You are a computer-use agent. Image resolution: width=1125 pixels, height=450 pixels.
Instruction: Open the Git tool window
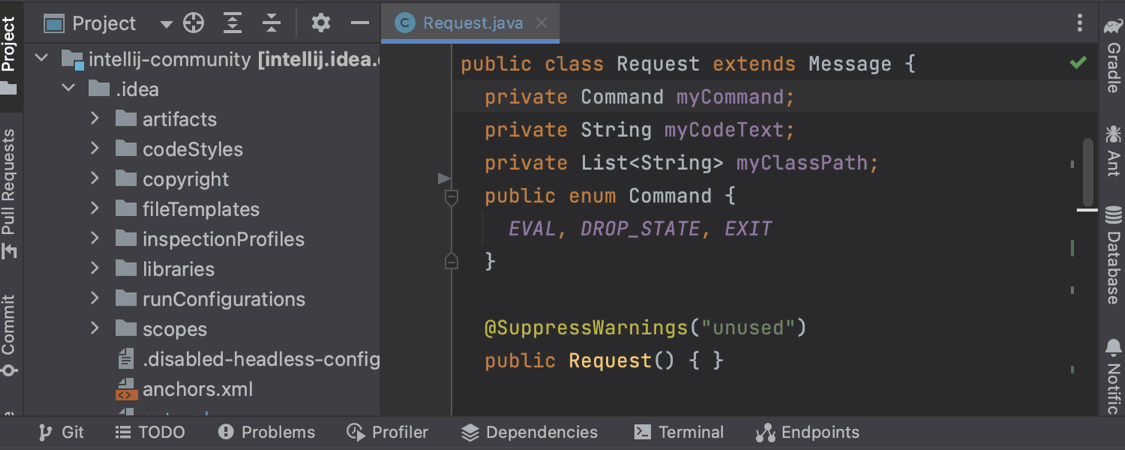(61, 432)
